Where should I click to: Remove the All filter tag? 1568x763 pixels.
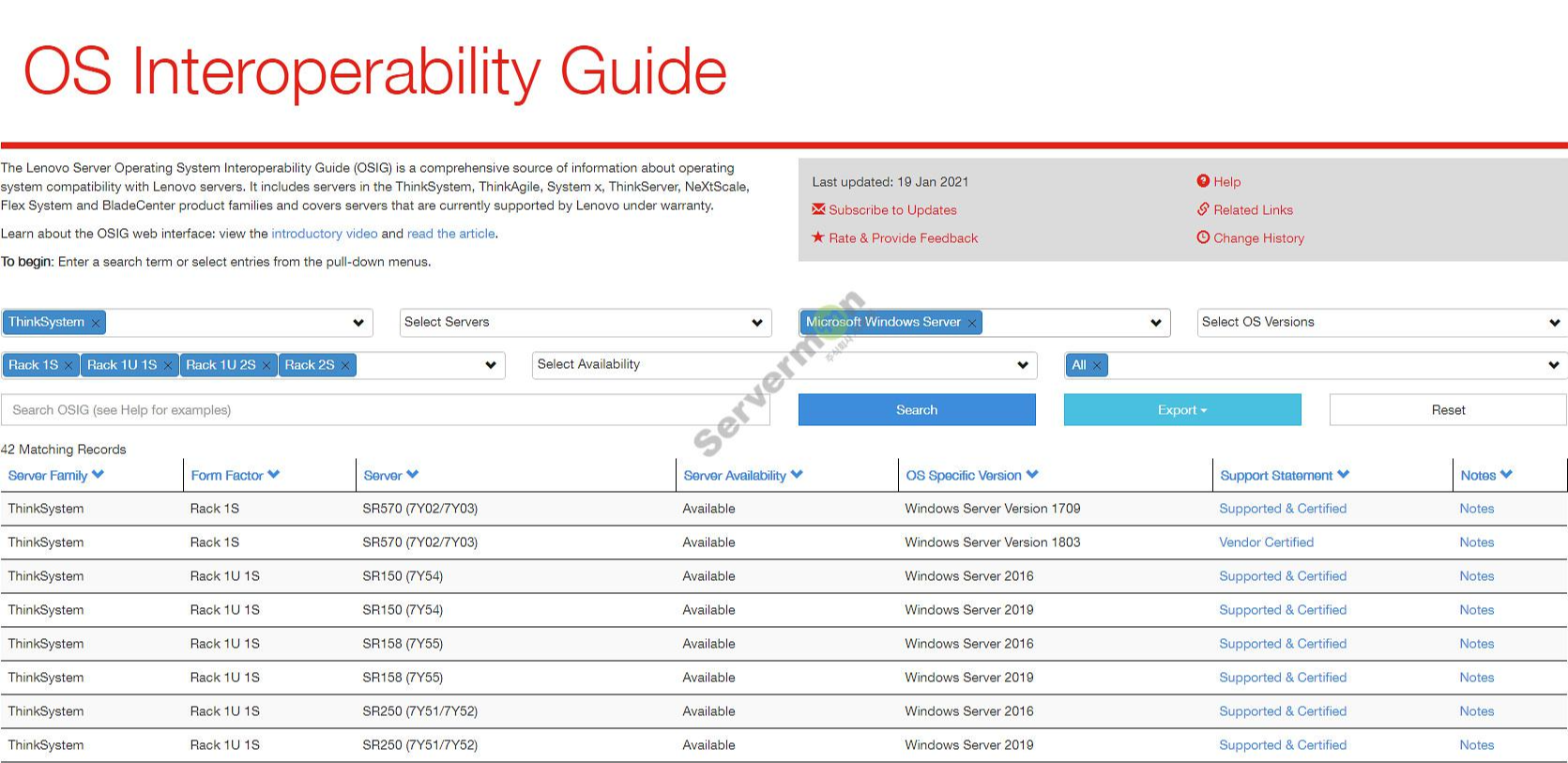click(1097, 366)
